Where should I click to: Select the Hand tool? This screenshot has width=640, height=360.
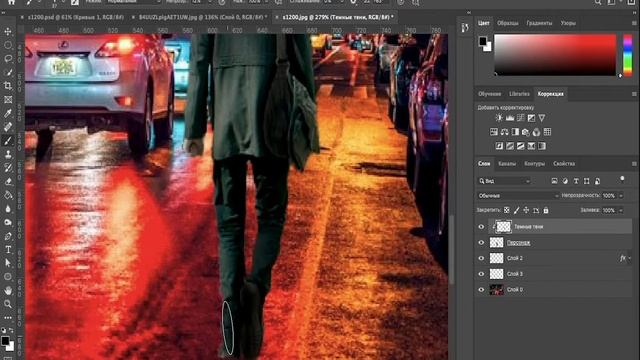pos(8,290)
